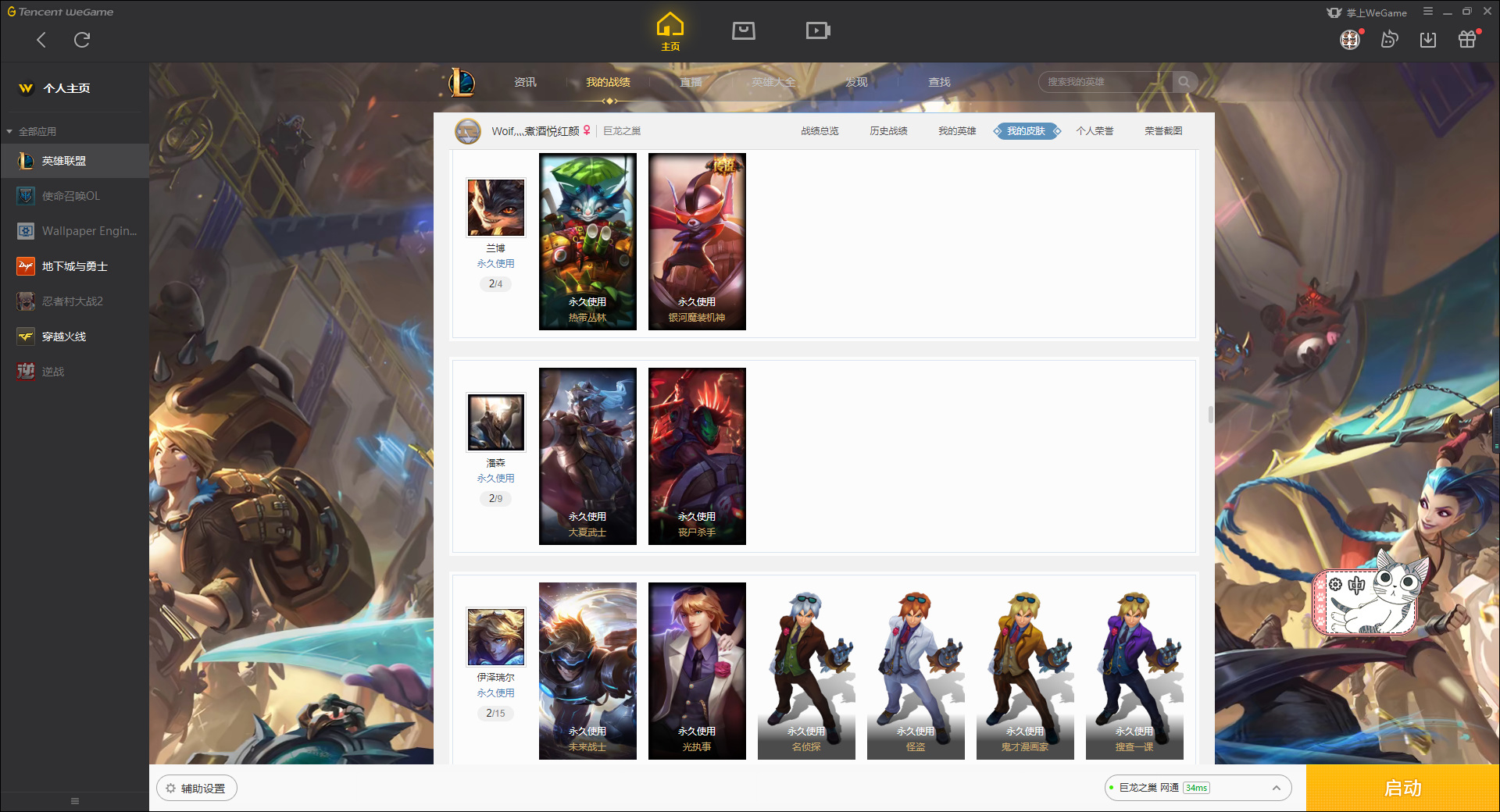Launch the game with 启动
This screenshot has height=812, width=1500.
tap(1402, 788)
